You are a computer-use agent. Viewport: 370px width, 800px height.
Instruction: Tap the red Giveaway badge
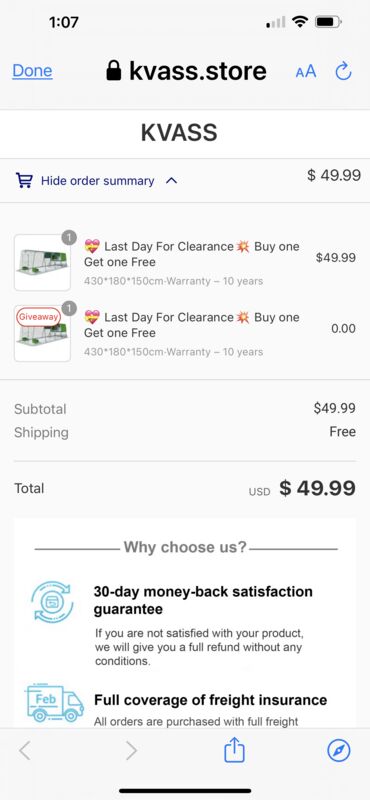click(x=38, y=317)
